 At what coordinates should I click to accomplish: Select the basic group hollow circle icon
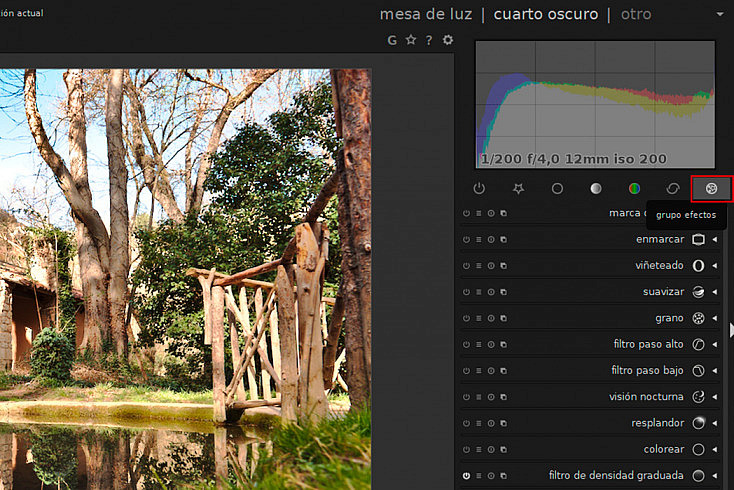pos(557,189)
